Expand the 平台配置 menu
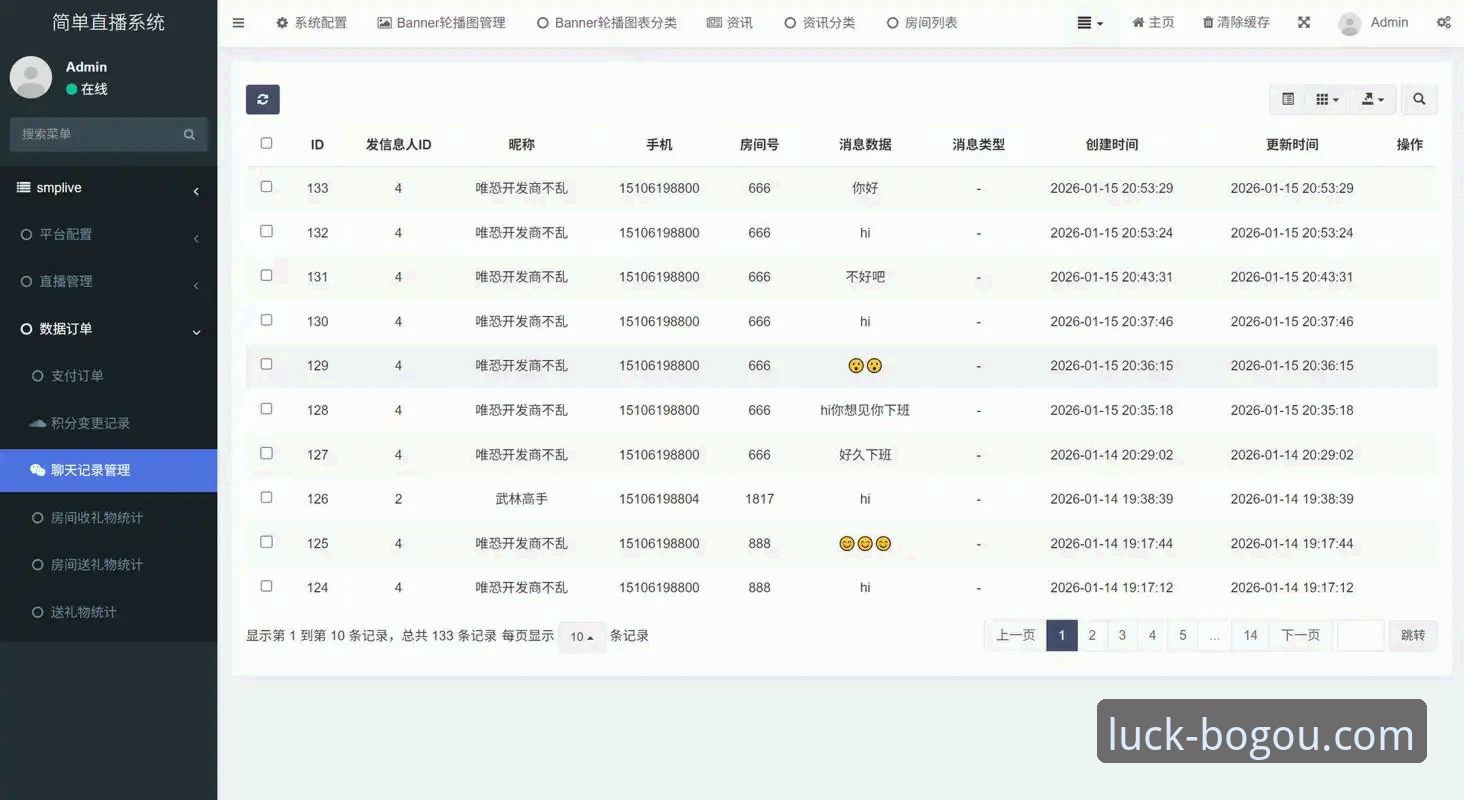 click(x=108, y=235)
